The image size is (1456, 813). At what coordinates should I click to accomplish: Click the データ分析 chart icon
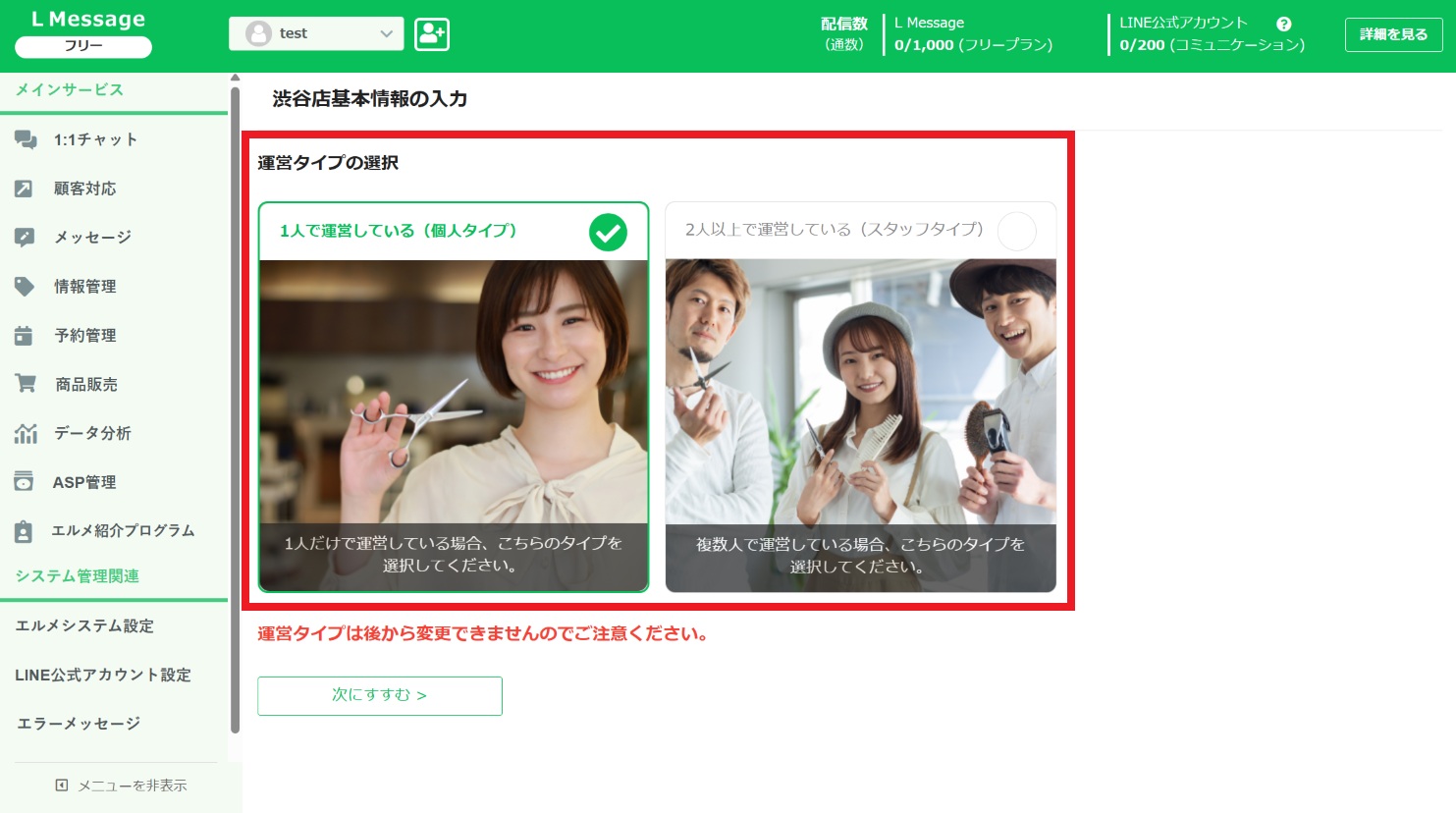(26, 433)
